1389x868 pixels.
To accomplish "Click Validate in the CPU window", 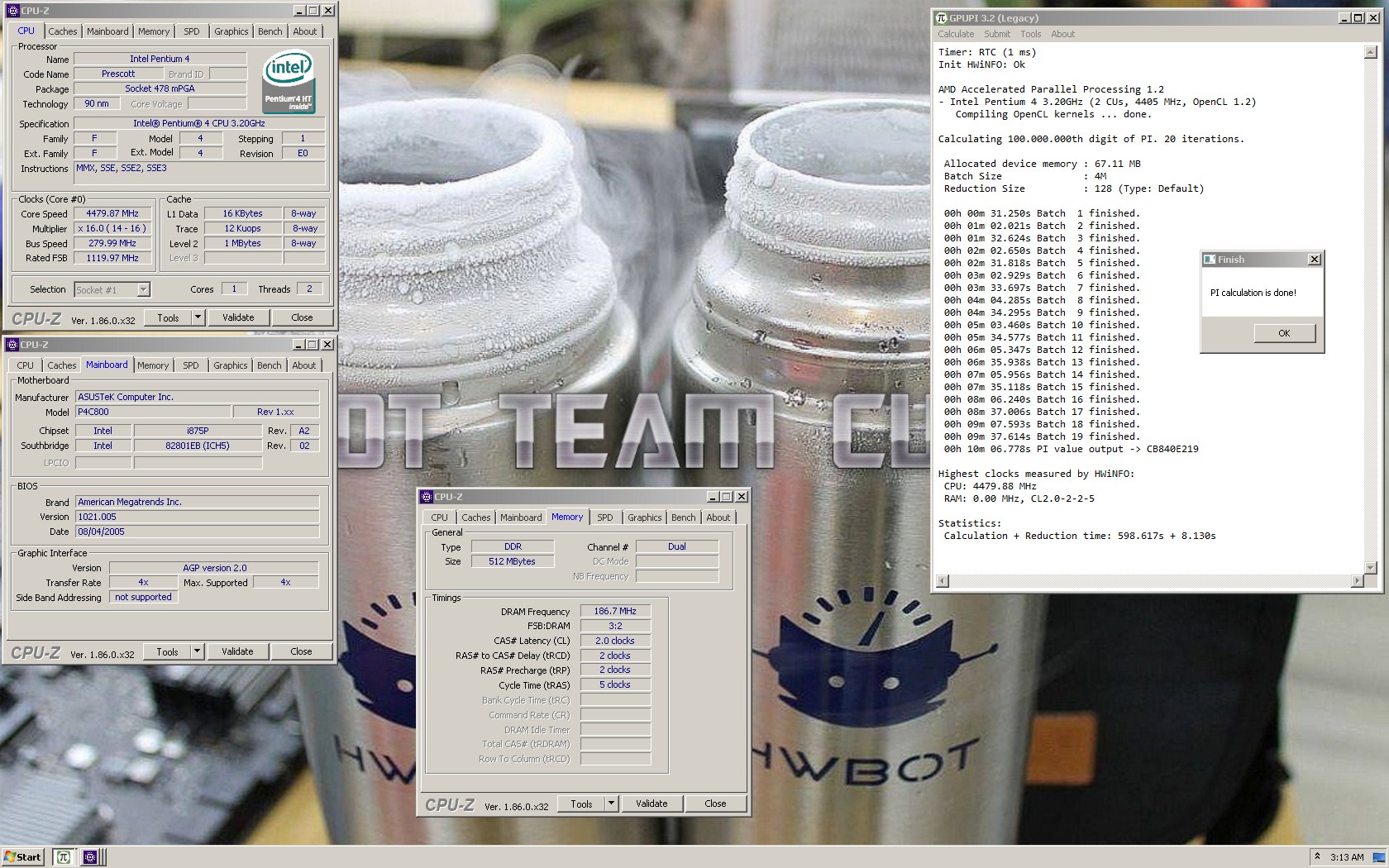I will tap(238, 317).
